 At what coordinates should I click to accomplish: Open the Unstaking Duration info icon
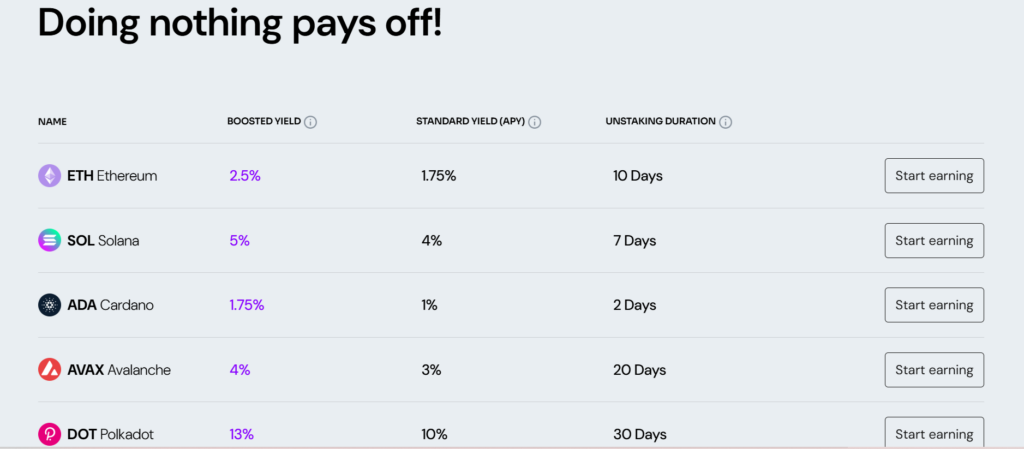[x=726, y=122]
